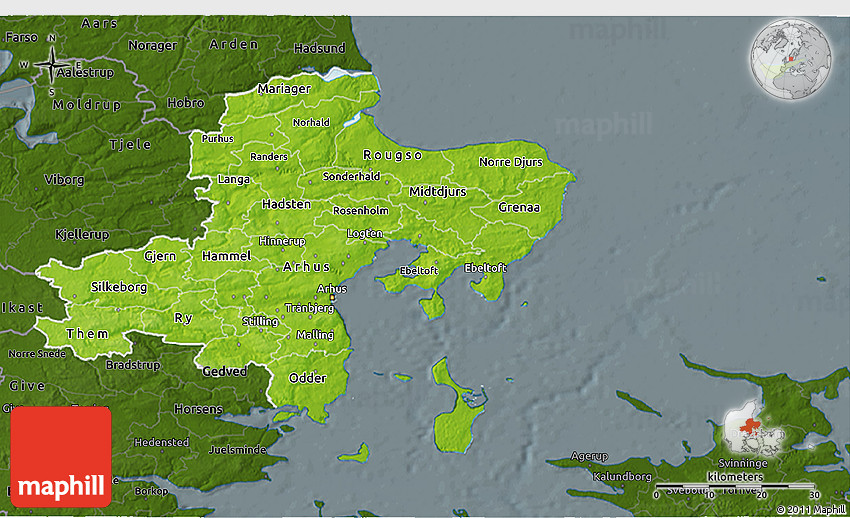Image resolution: width=850 pixels, height=518 pixels.
Task: Click the Norre Djurs label
Action: pyautogui.click(x=510, y=162)
